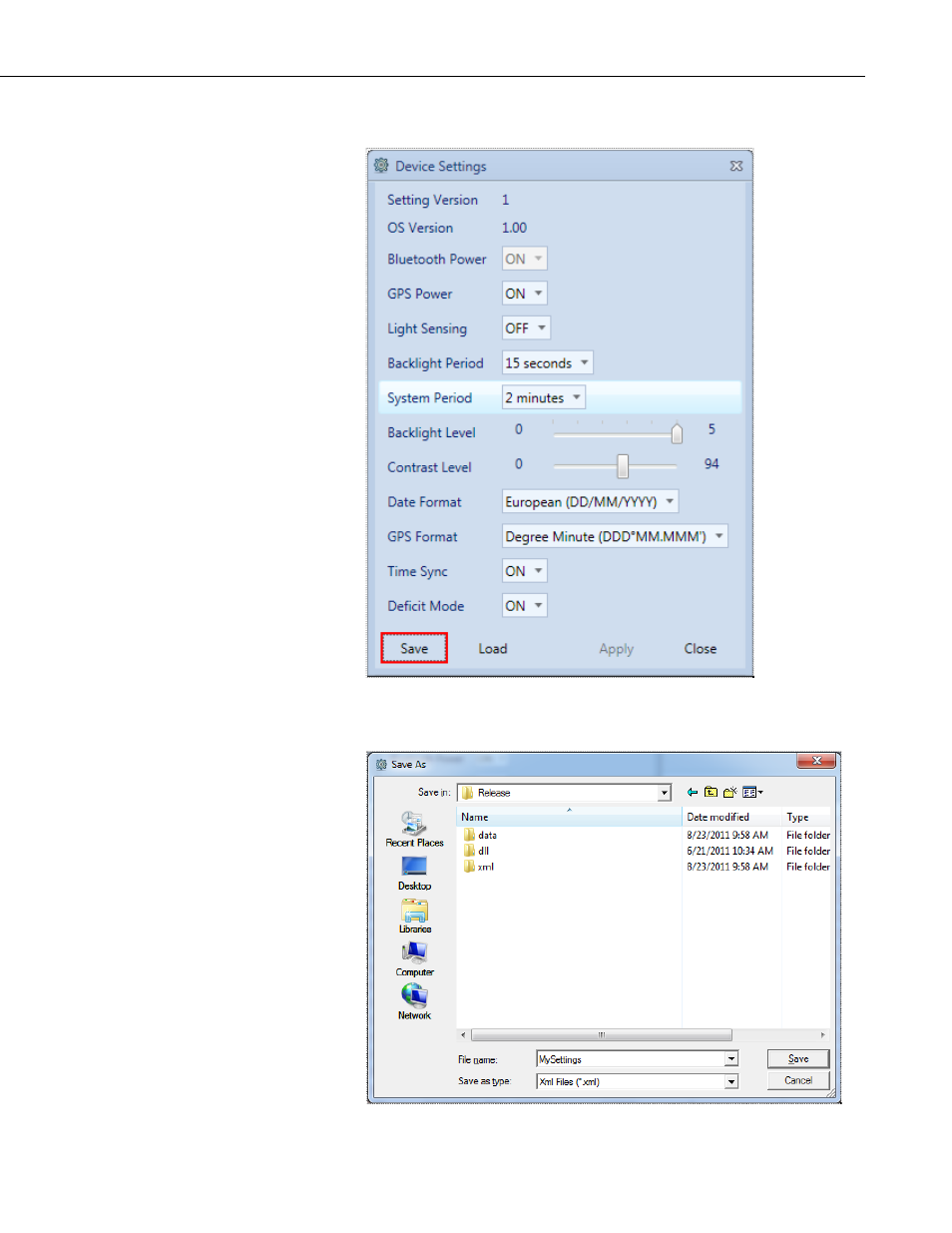This screenshot has height=1233, width=952.
Task: Click the Back arrow icon in Save As
Action: pyautogui.click(x=692, y=792)
